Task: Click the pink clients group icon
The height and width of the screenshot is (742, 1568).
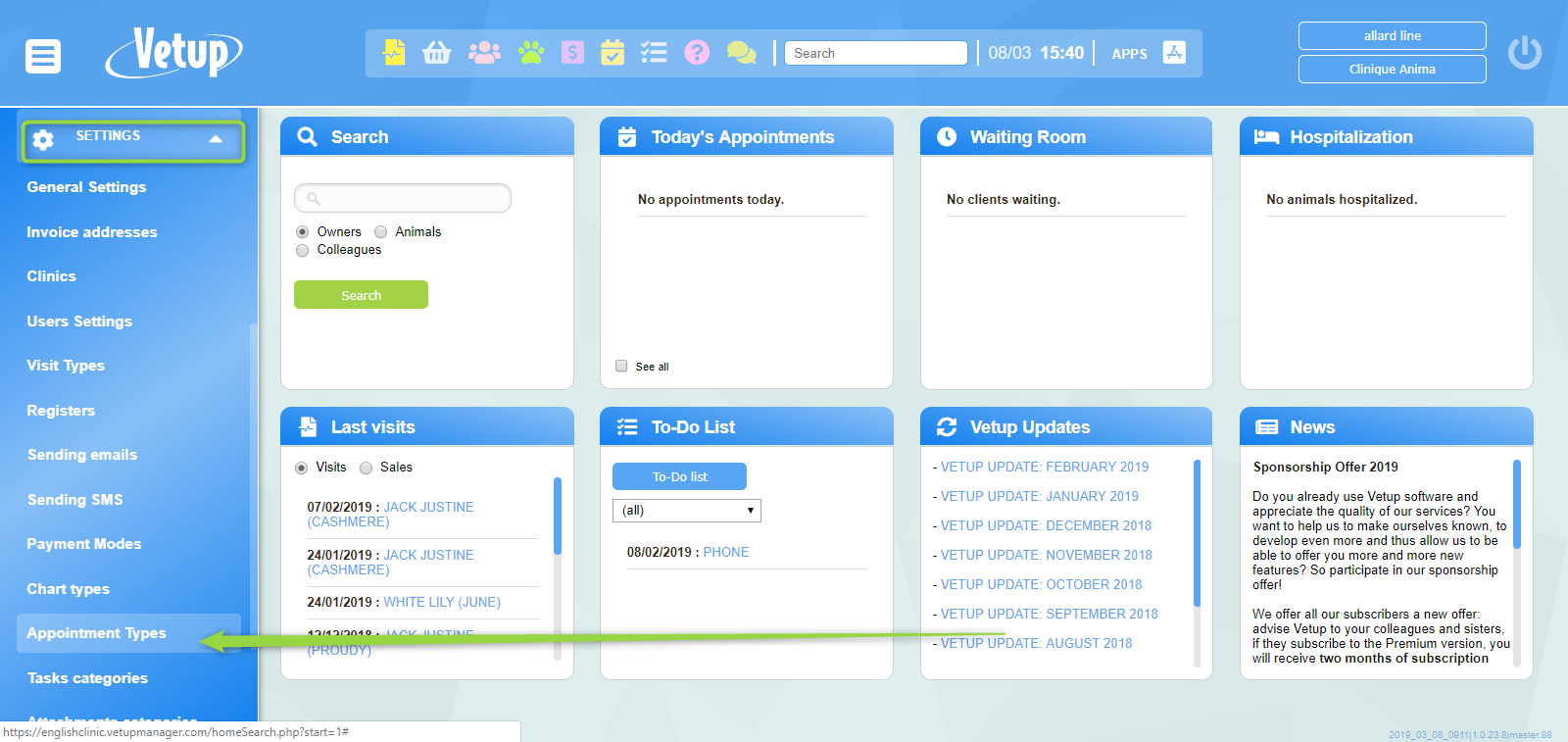Action: point(484,52)
